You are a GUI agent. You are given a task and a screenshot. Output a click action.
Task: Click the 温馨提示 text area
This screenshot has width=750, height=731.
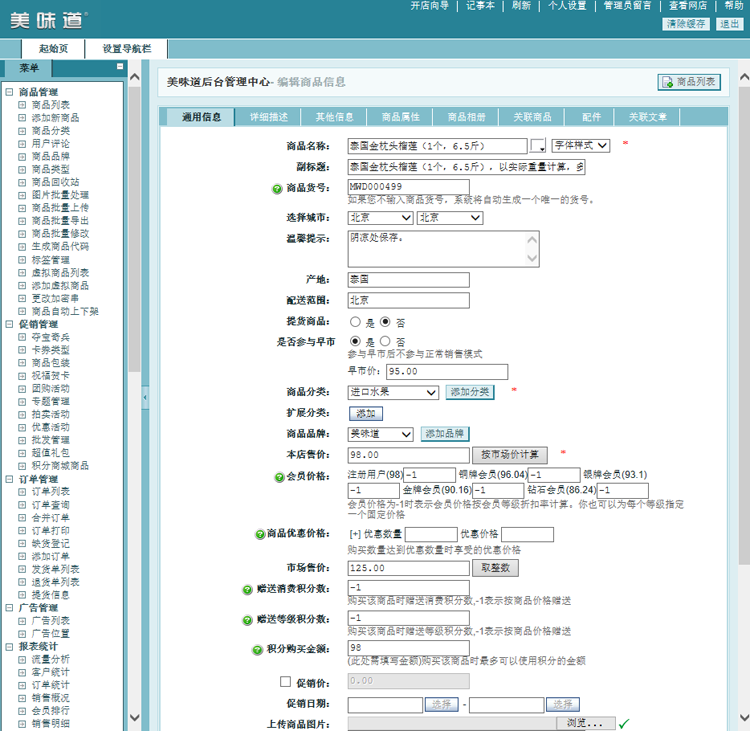click(x=443, y=249)
